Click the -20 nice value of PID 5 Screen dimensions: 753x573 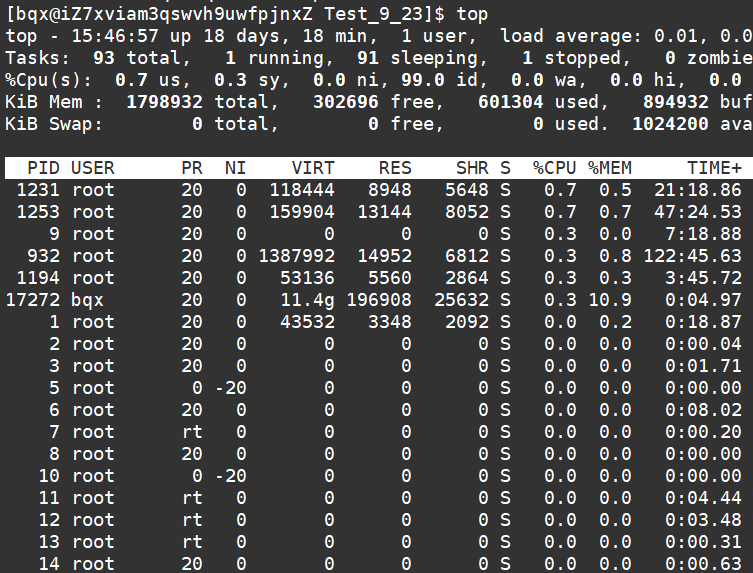coord(231,388)
